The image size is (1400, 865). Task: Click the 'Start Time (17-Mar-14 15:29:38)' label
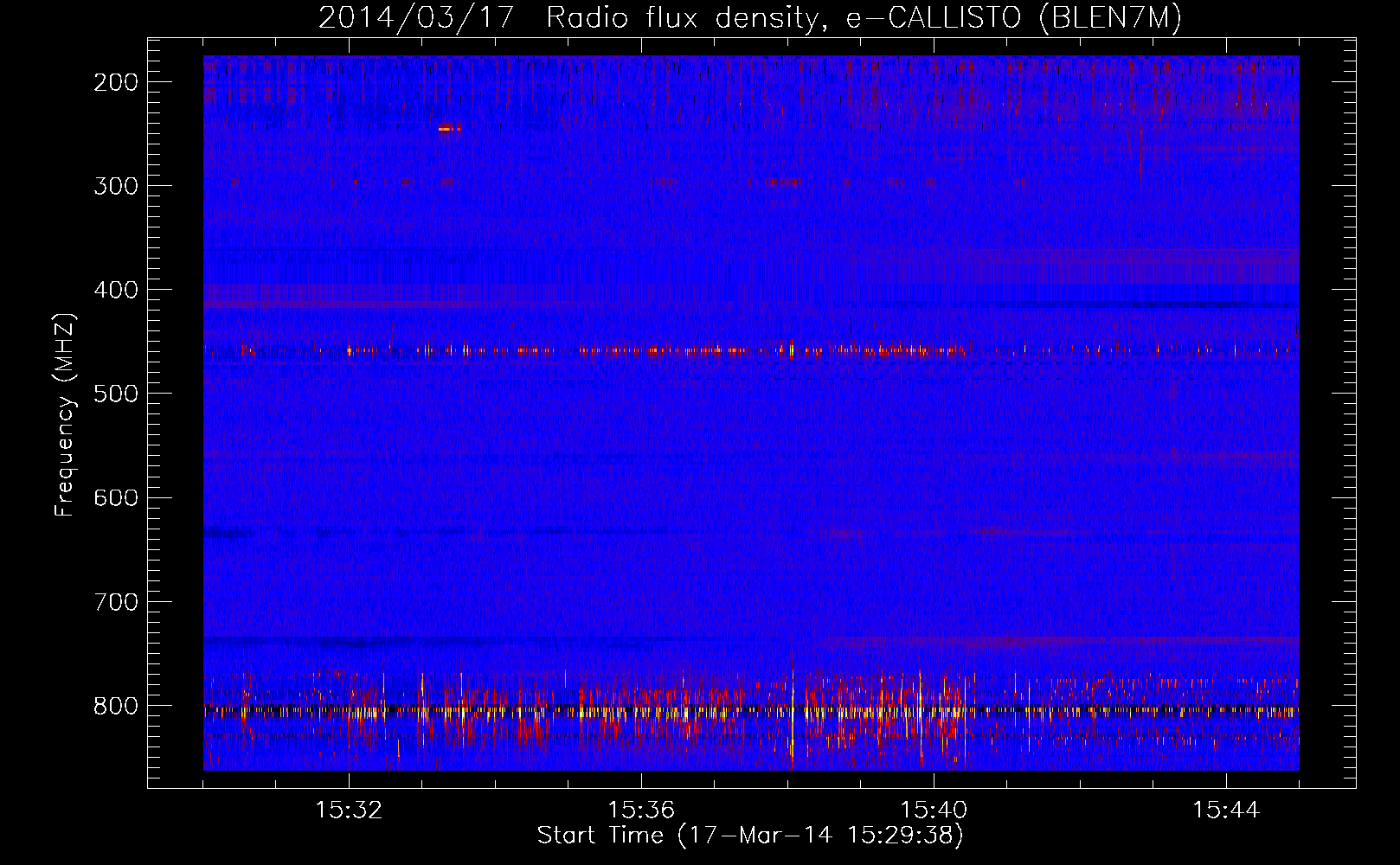click(750, 836)
